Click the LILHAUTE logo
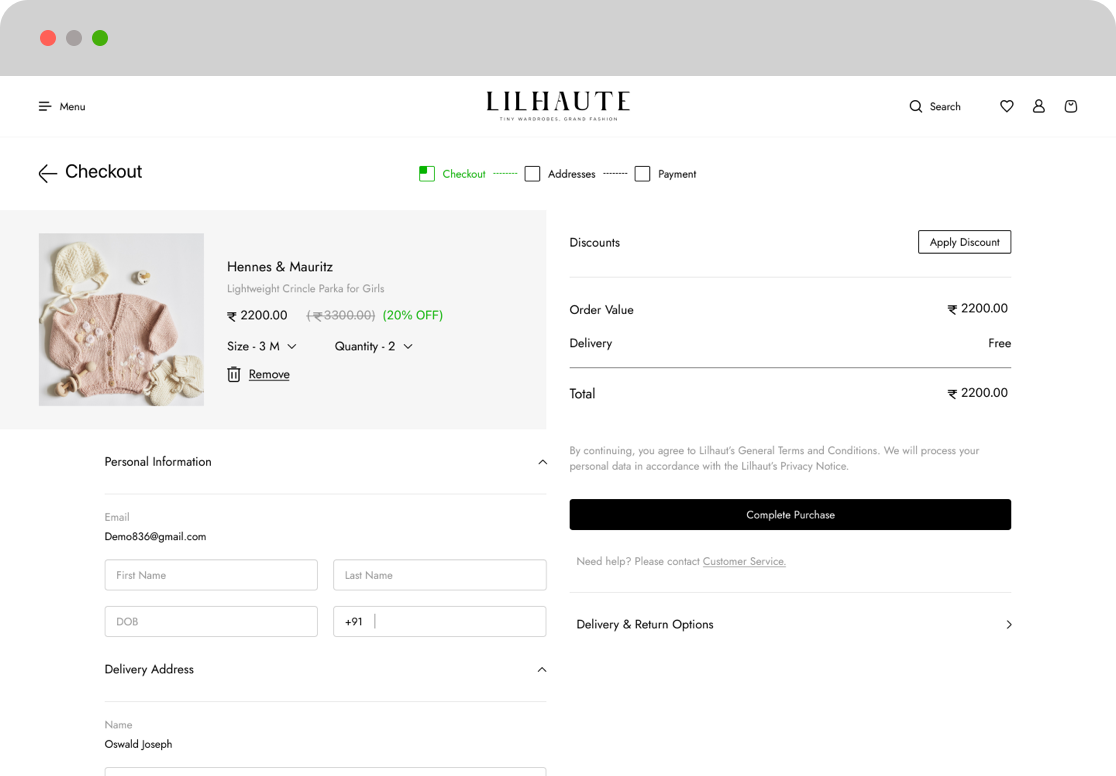 coord(558,105)
